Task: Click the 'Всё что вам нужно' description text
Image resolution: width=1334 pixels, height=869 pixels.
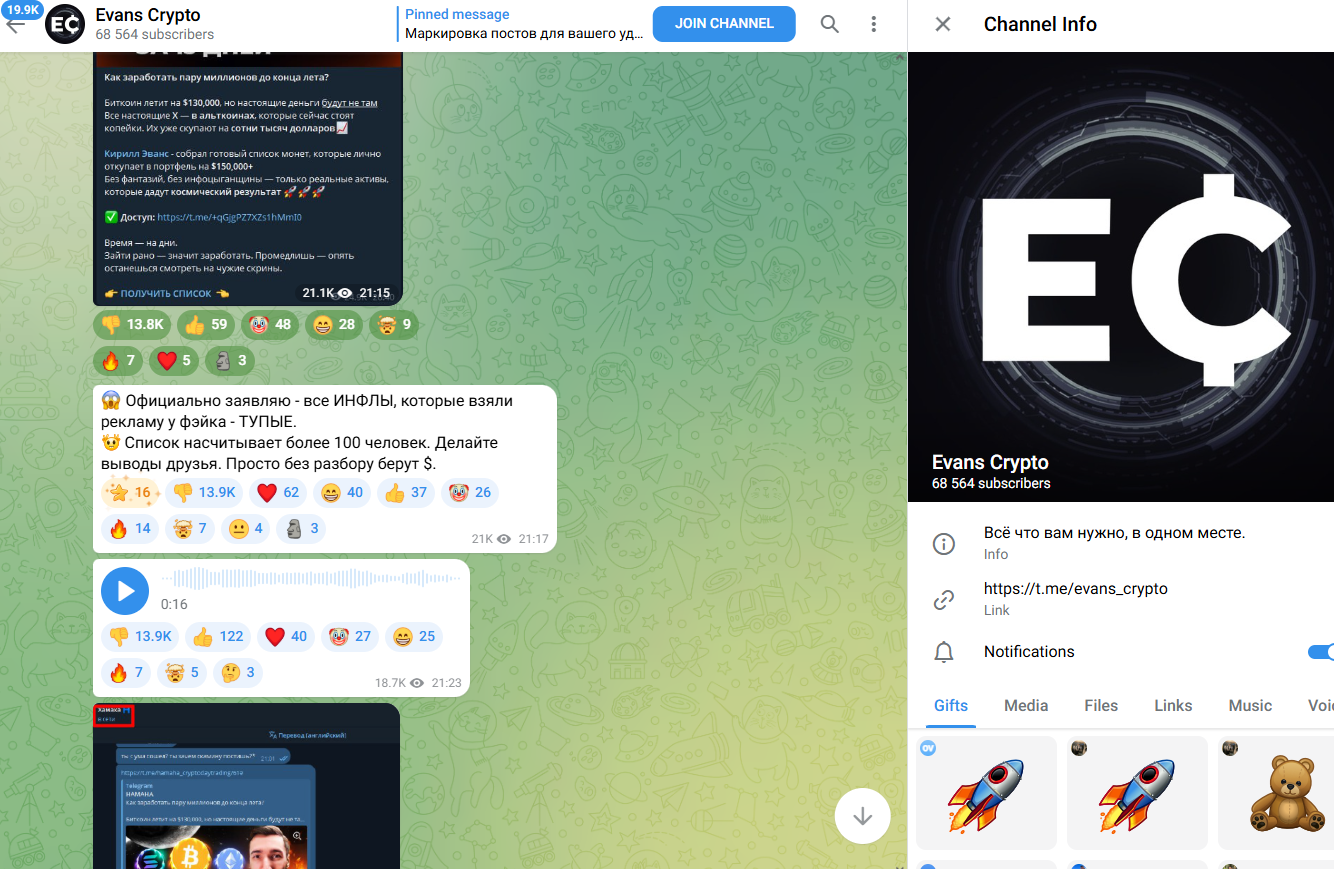Action: click(x=1114, y=533)
